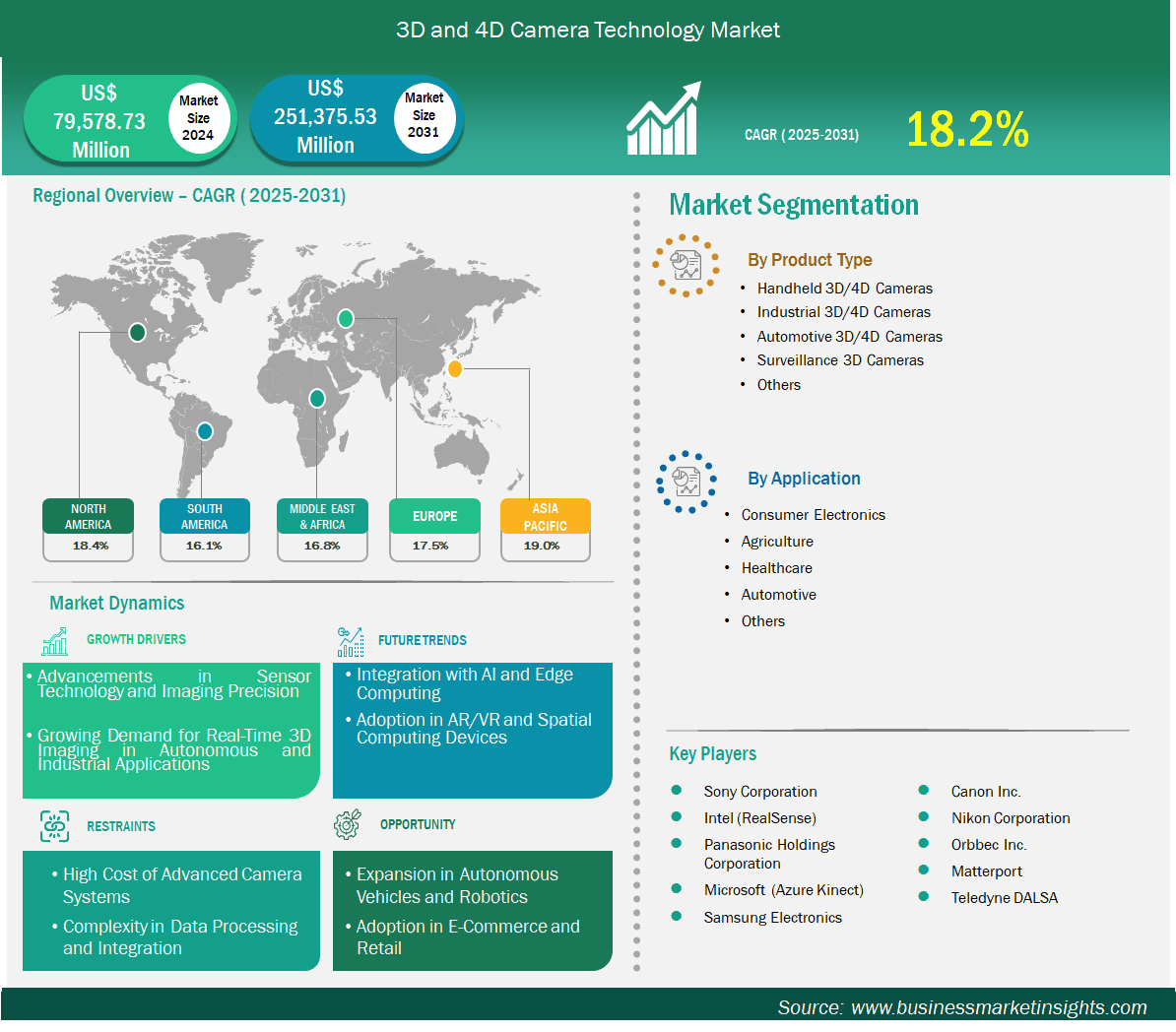Click the orange Asia Pacific region label
This screenshot has width=1176, height=1032.
[545, 516]
